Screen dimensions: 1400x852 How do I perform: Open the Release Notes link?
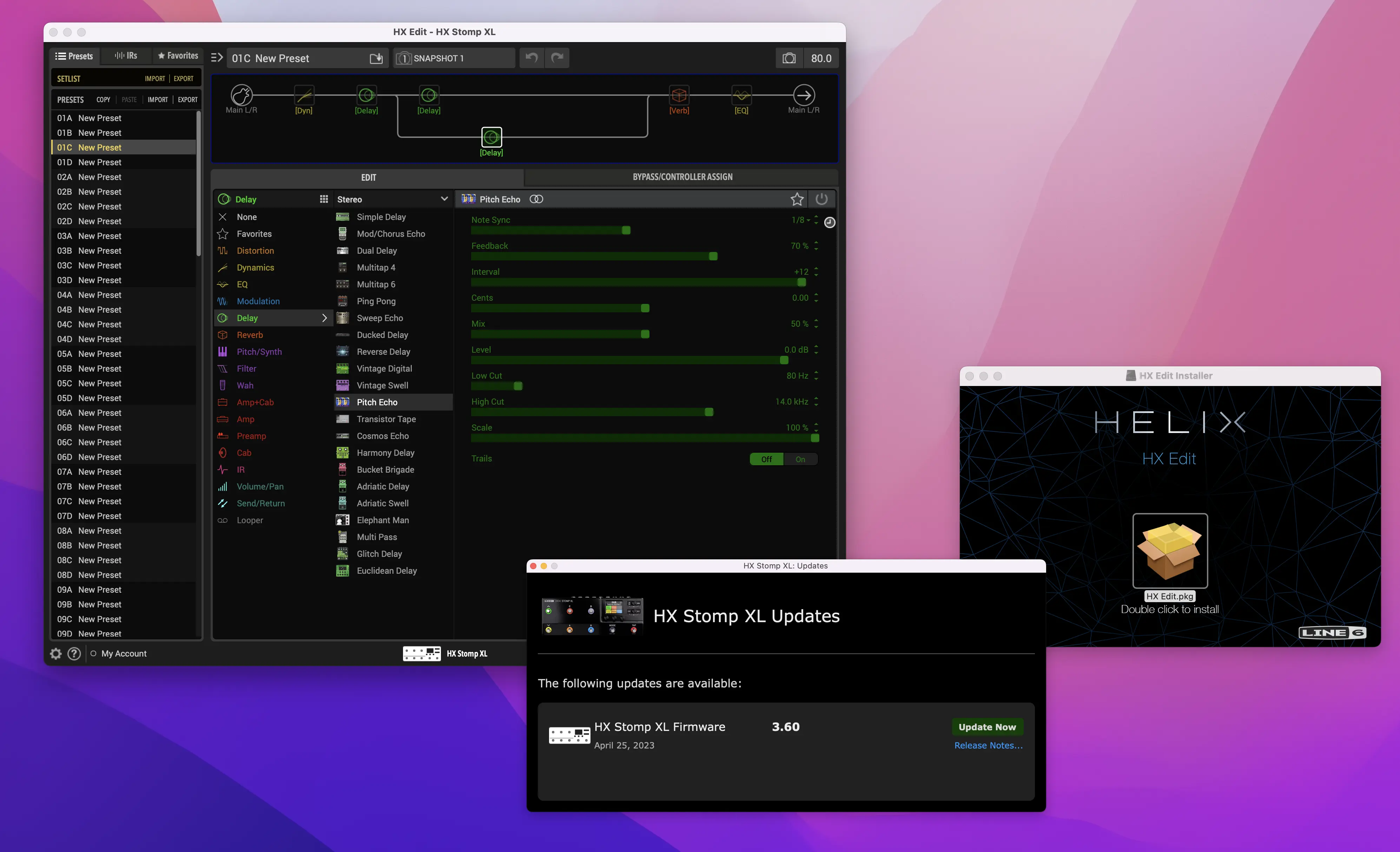pos(988,745)
